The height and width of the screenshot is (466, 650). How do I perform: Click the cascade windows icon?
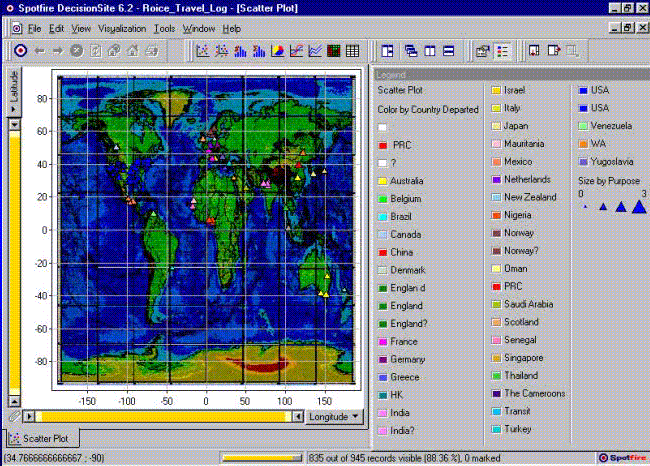[x=411, y=51]
